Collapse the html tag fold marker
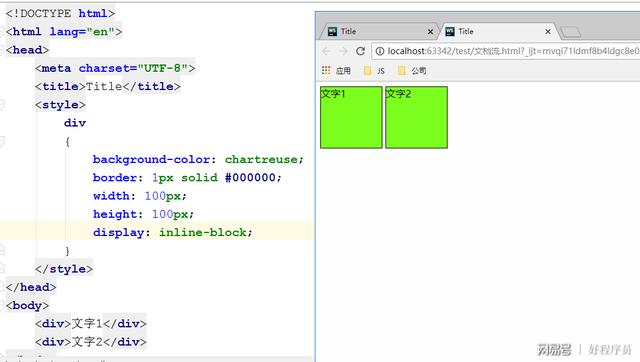Viewport: 640px width, 362px height. (x=2, y=31)
